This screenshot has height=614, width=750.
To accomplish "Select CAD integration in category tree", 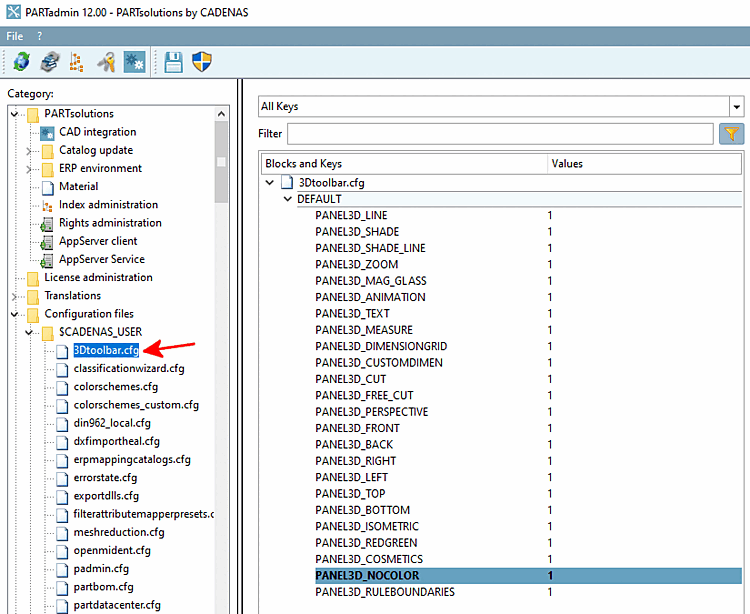I will 97,132.
